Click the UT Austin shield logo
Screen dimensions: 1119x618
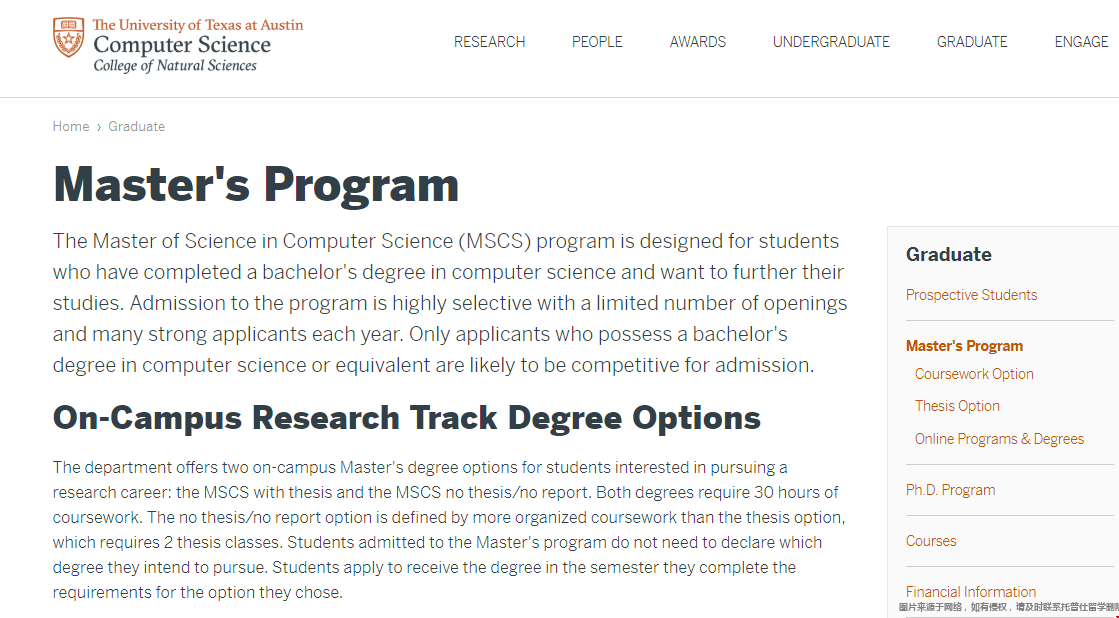[69, 38]
